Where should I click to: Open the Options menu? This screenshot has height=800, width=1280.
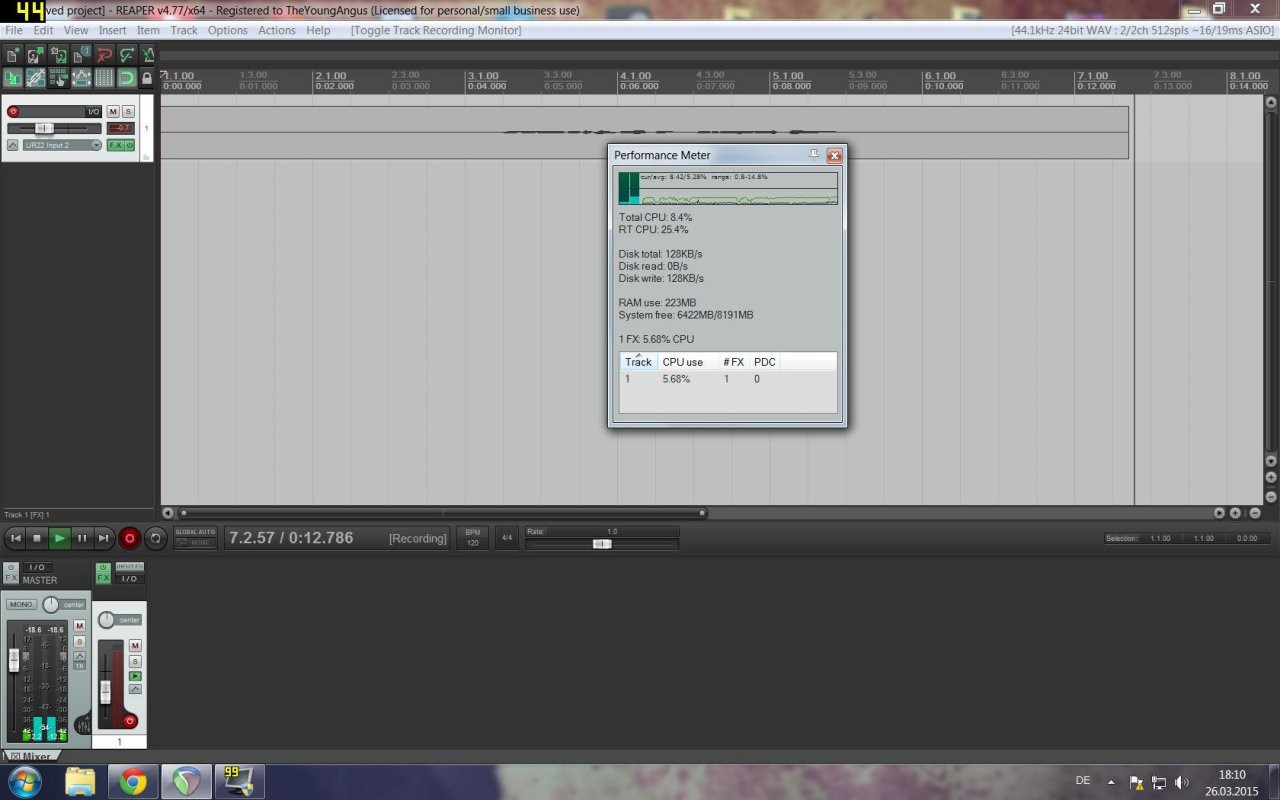click(x=228, y=30)
